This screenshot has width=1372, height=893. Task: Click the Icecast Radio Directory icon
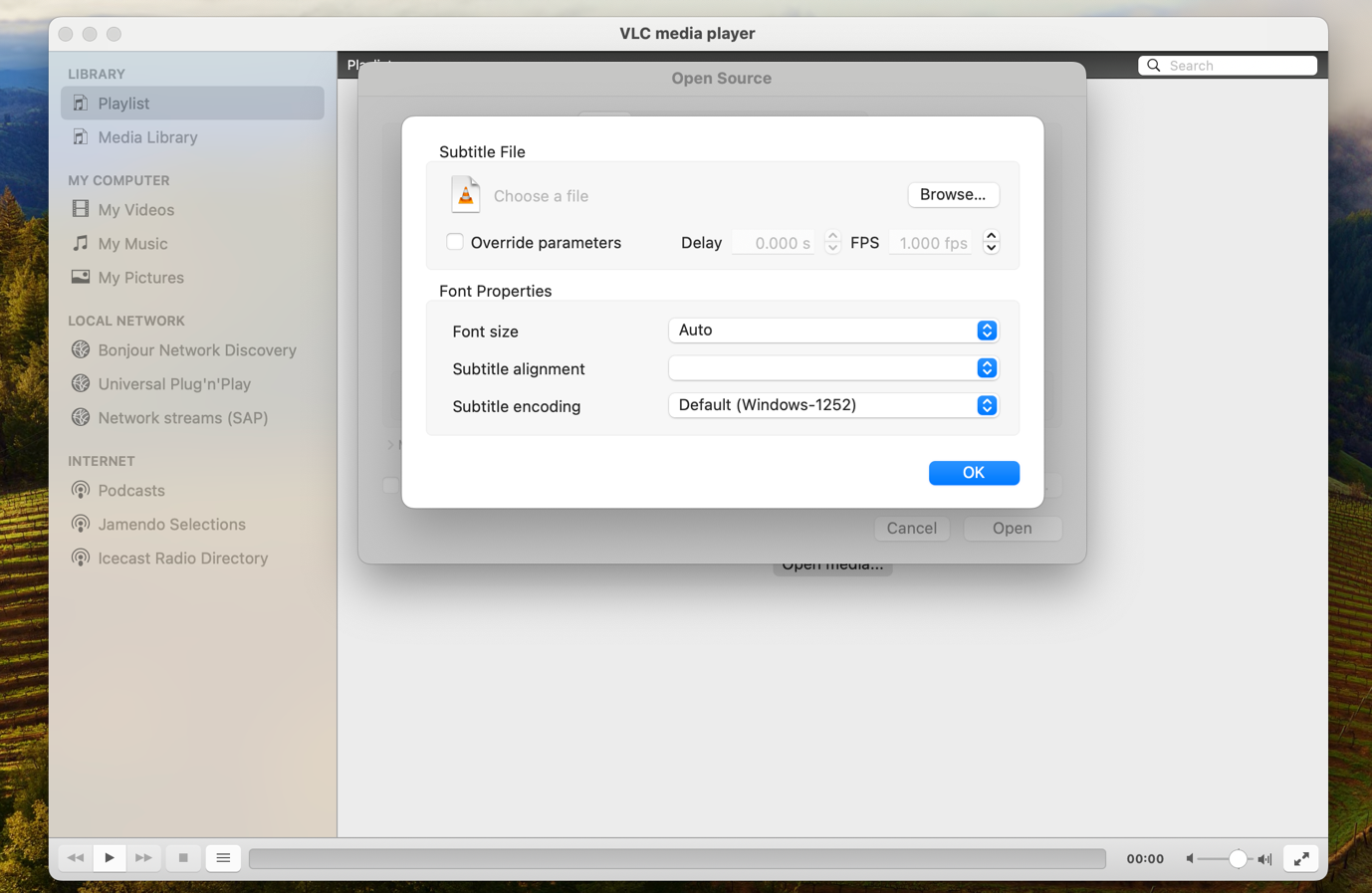click(81, 558)
